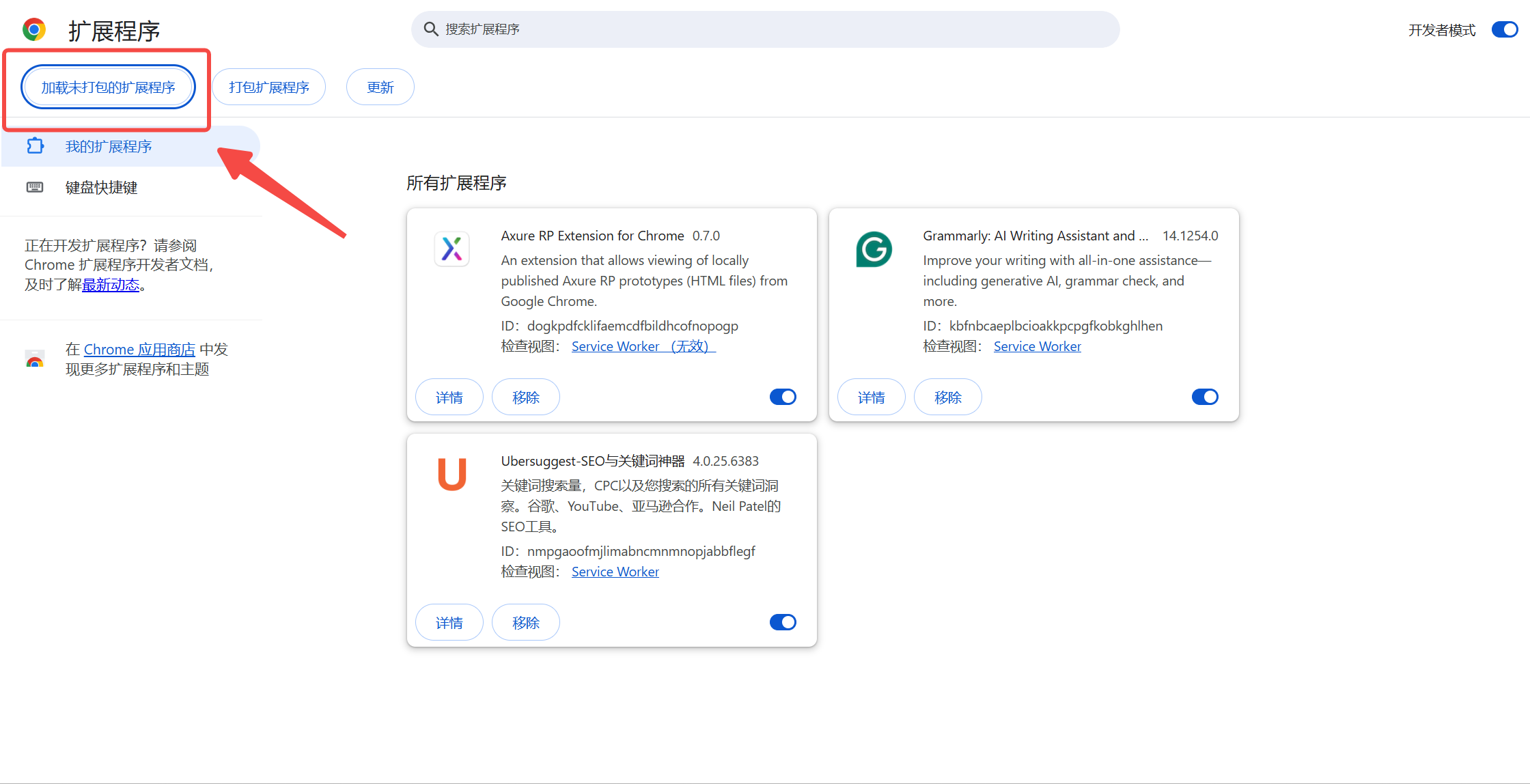Select 我的扩展程序 in sidebar
The image size is (1530, 784).
(108, 146)
